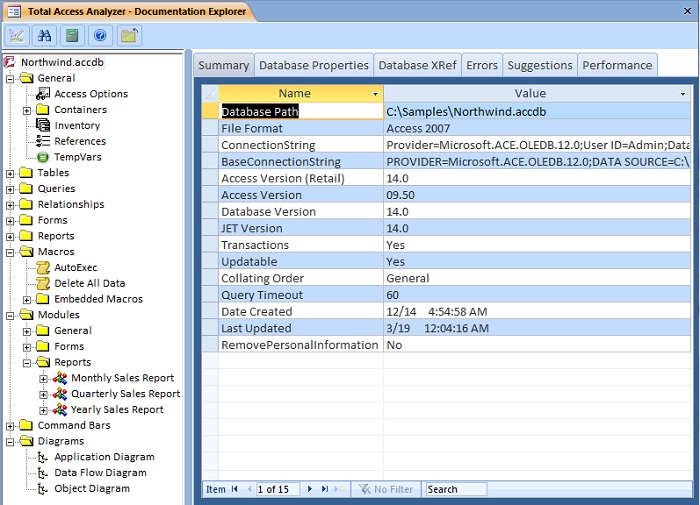Expand the Embedded Macros folder
The width and height of the screenshot is (700, 505).
27,300
